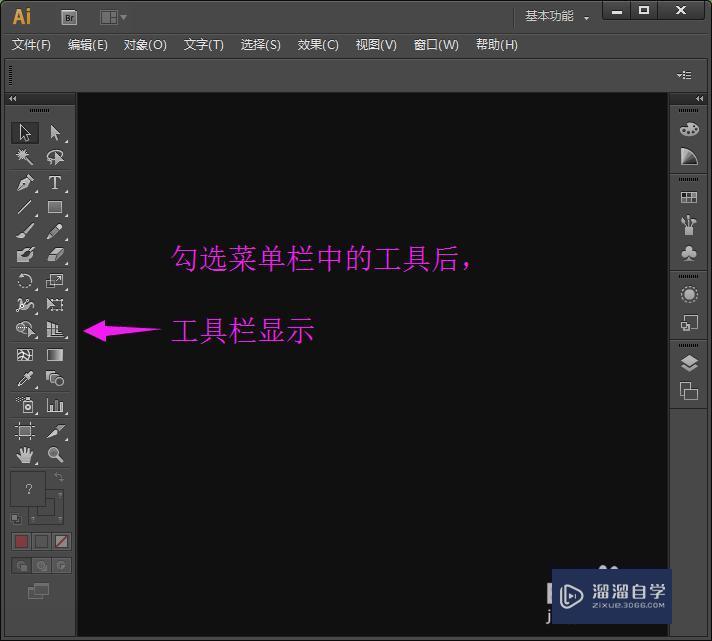Select the Width/Warp tool
The height and width of the screenshot is (641, 712).
click(25, 305)
